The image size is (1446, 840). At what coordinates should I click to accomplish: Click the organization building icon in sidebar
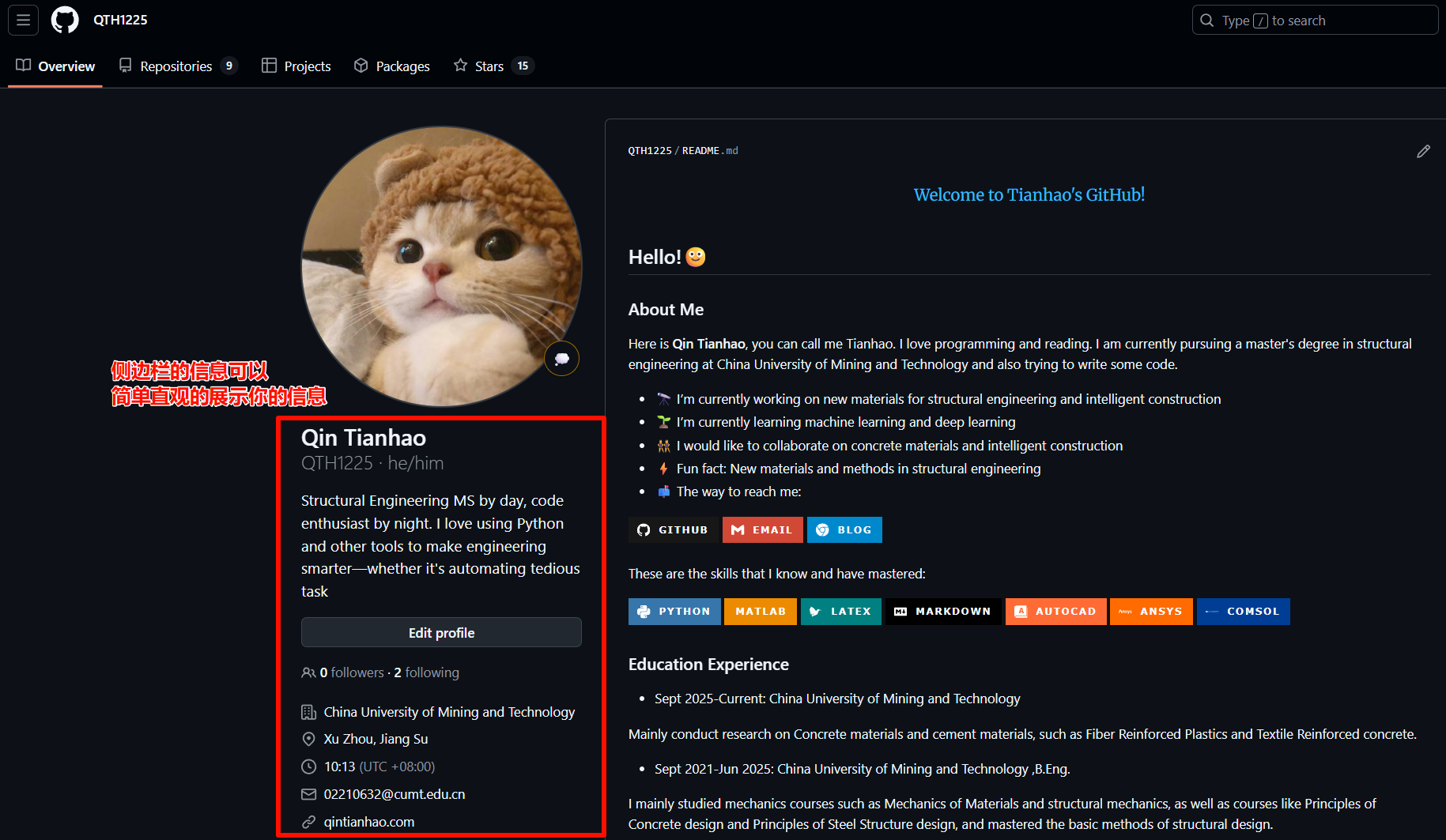pyautogui.click(x=308, y=711)
